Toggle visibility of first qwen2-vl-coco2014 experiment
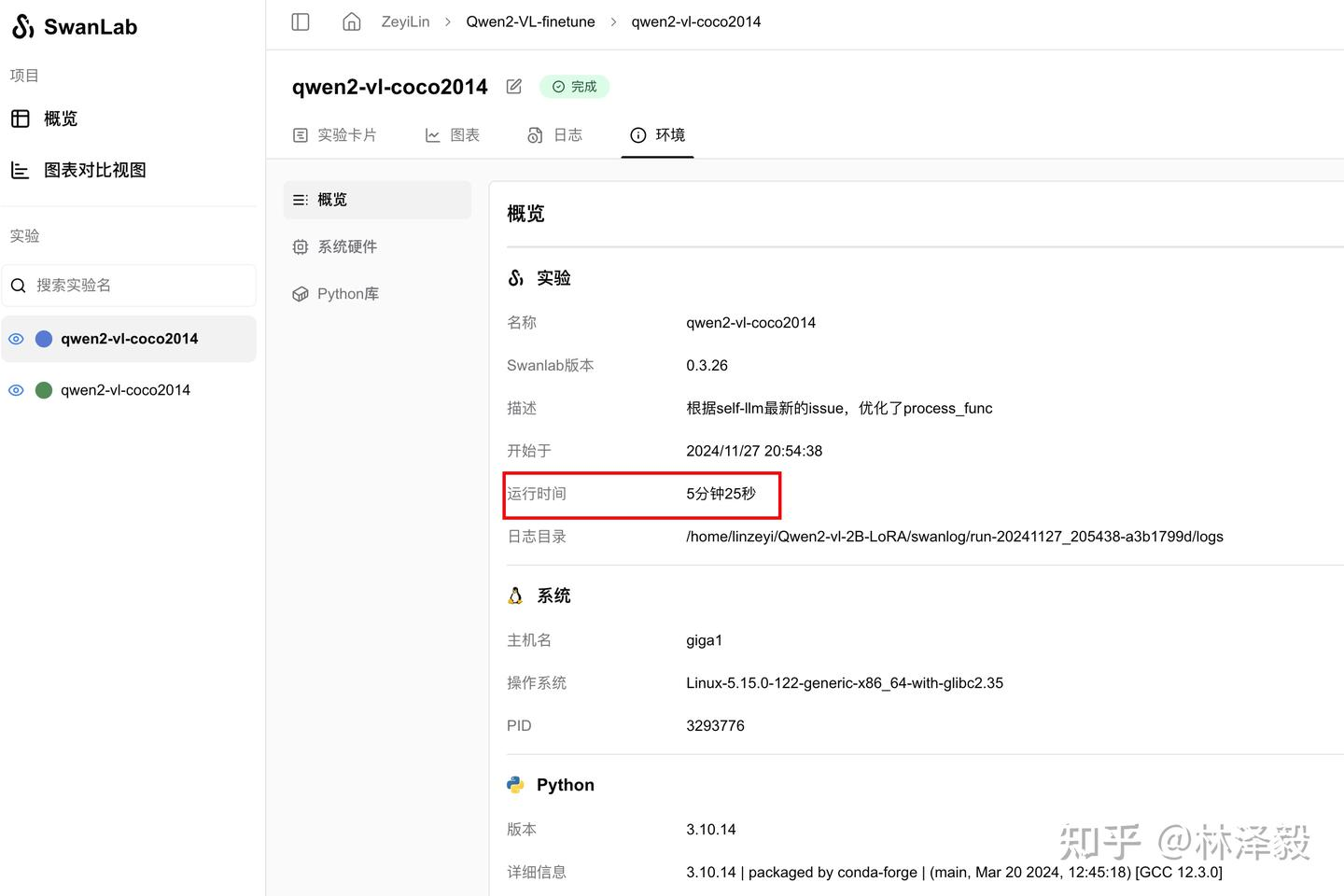This screenshot has height=896, width=1344. (x=16, y=339)
